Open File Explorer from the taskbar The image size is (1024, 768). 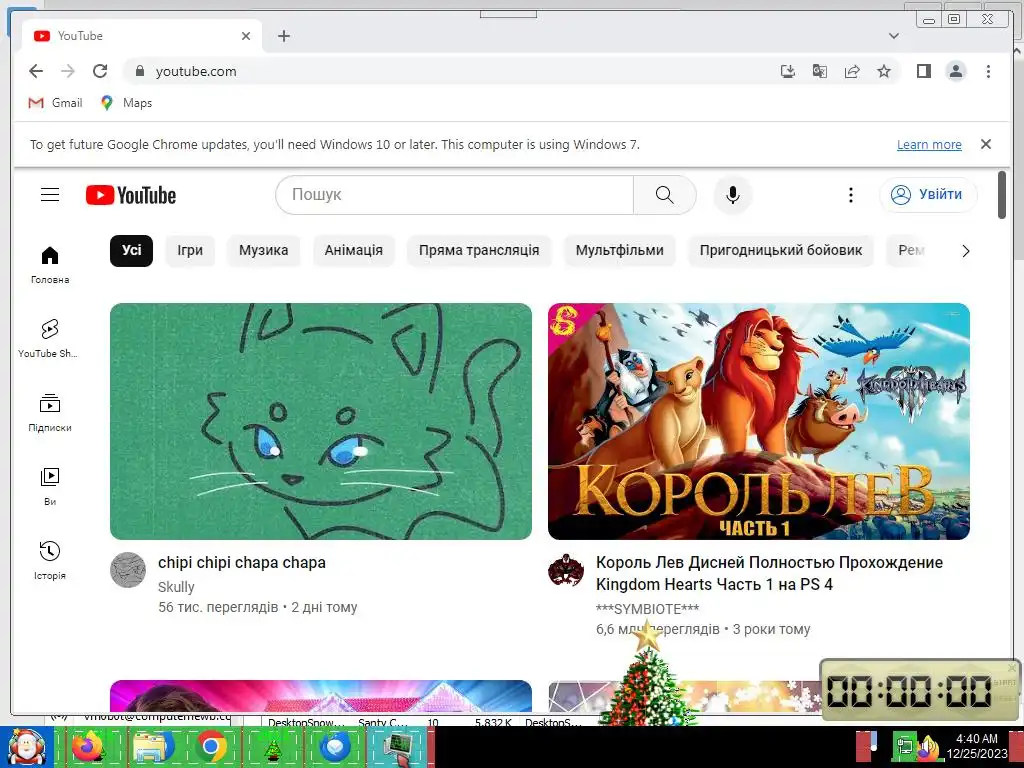pyautogui.click(x=153, y=746)
